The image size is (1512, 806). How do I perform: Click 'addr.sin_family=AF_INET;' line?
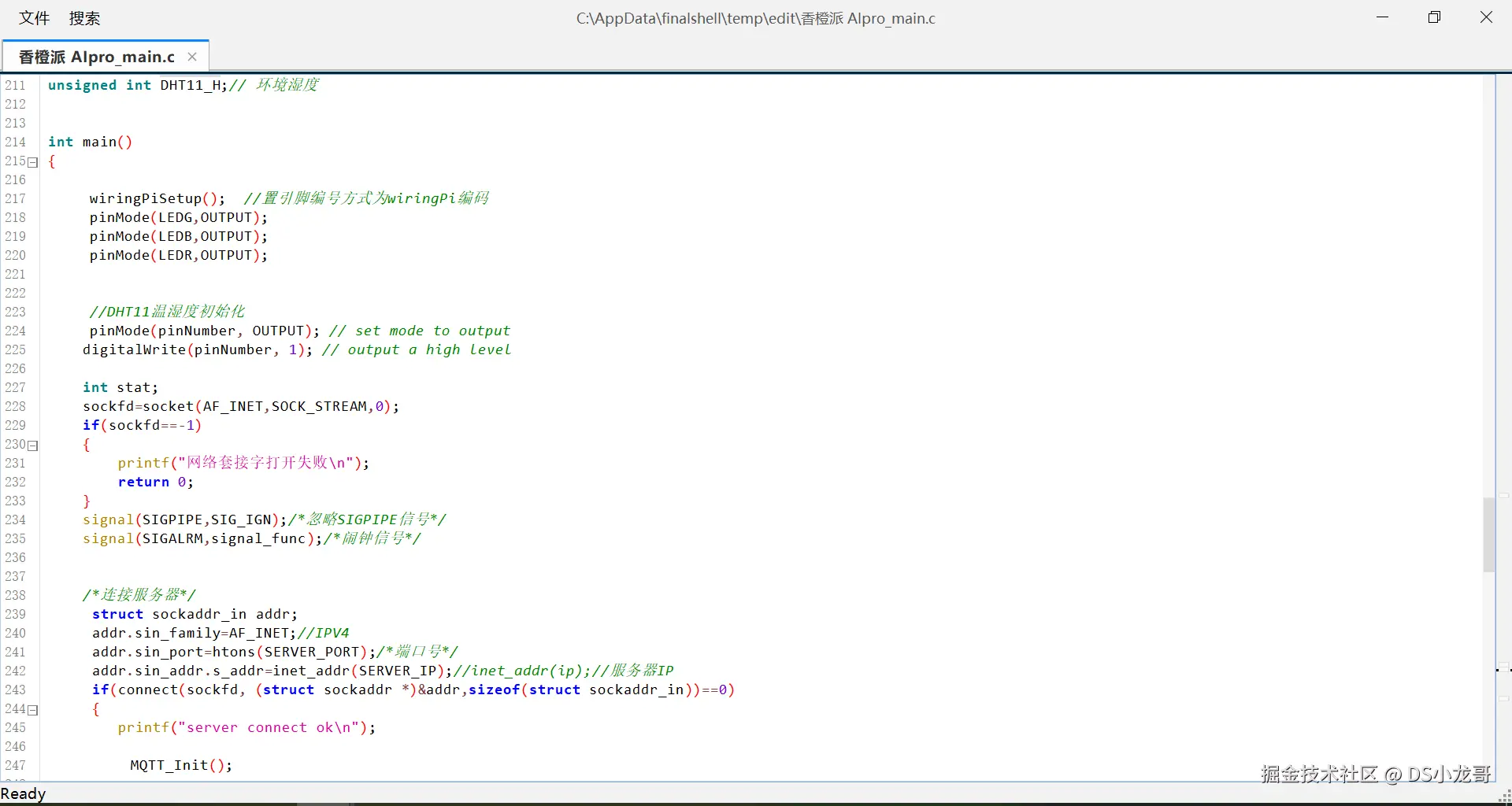[195, 633]
